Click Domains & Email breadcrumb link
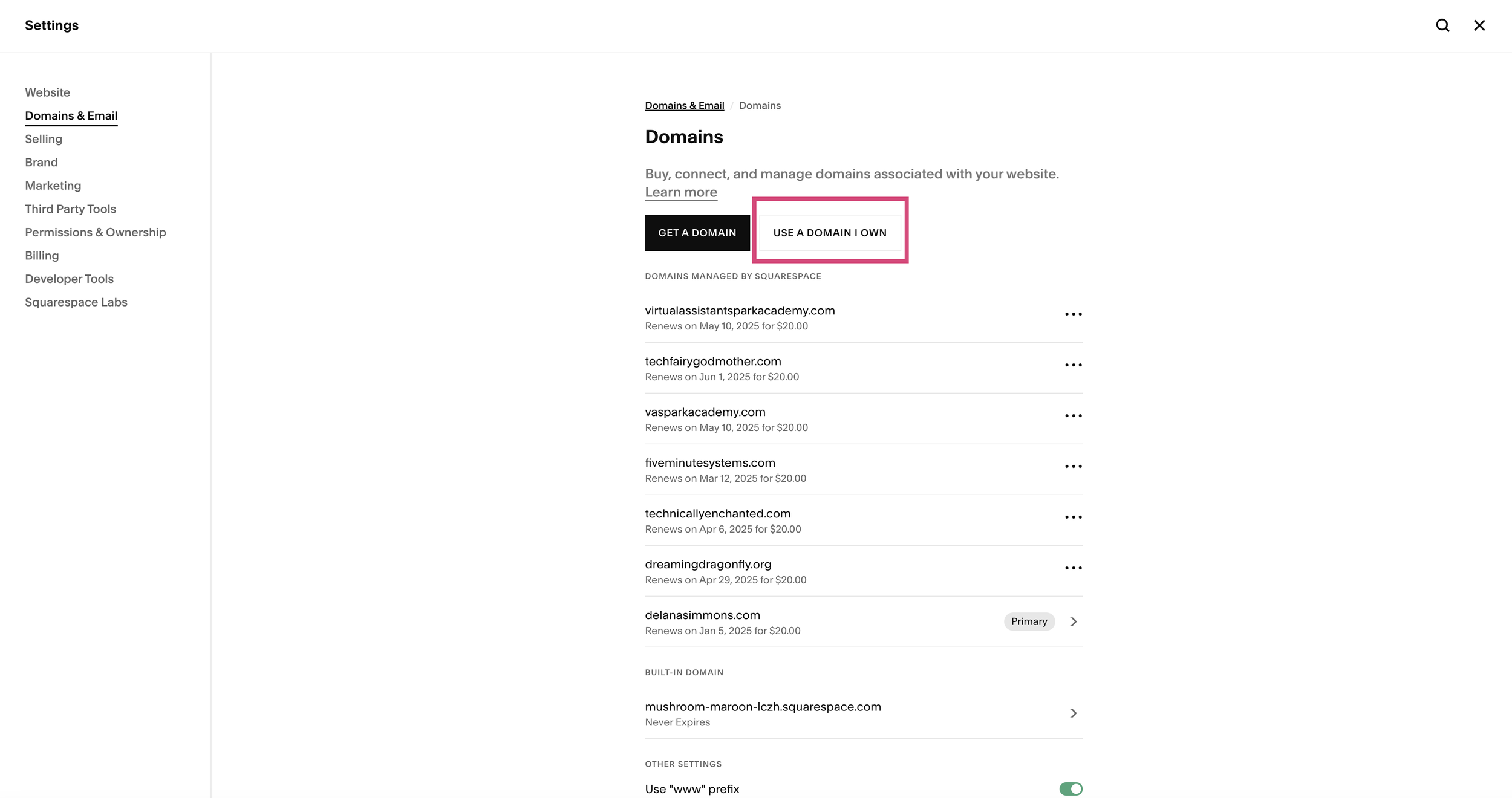 [x=684, y=106]
